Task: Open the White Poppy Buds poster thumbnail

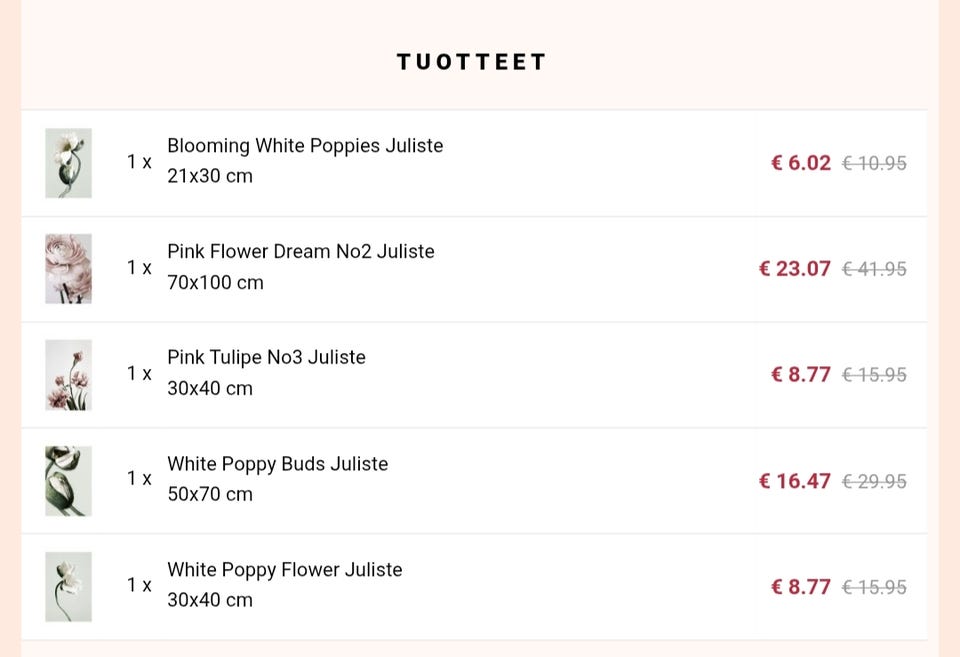Action: pyautogui.click(x=68, y=481)
